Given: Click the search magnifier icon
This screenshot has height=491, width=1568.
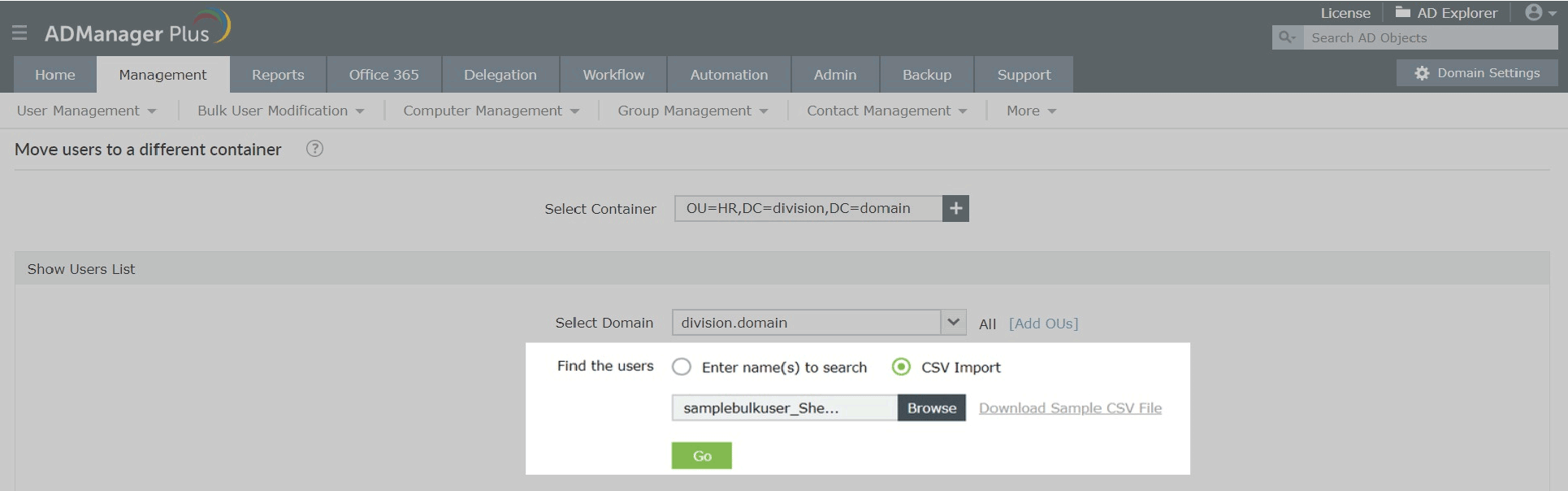Looking at the screenshot, I should point(1287,37).
